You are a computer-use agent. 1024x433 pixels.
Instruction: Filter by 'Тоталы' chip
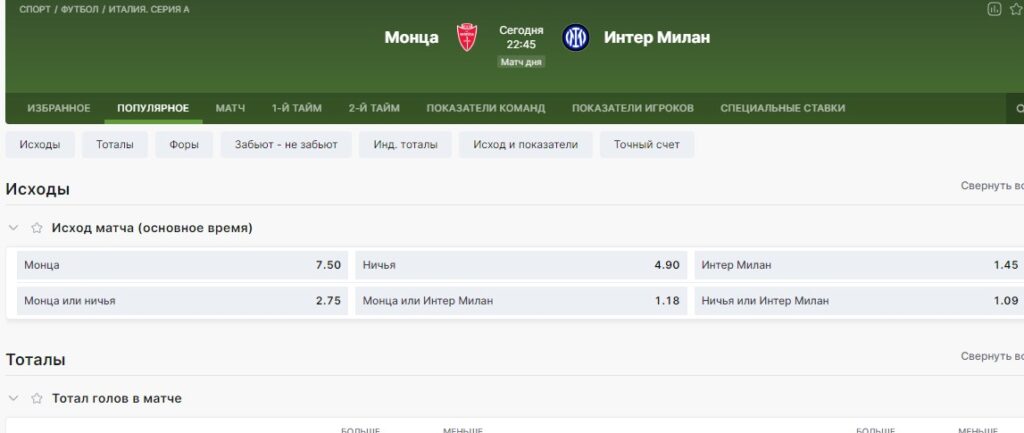115,145
